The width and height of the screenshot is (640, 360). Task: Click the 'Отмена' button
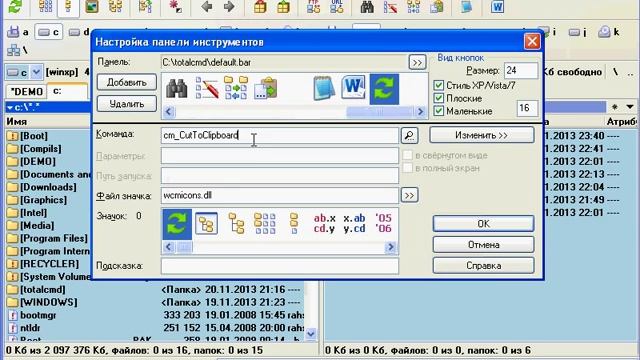483,245
